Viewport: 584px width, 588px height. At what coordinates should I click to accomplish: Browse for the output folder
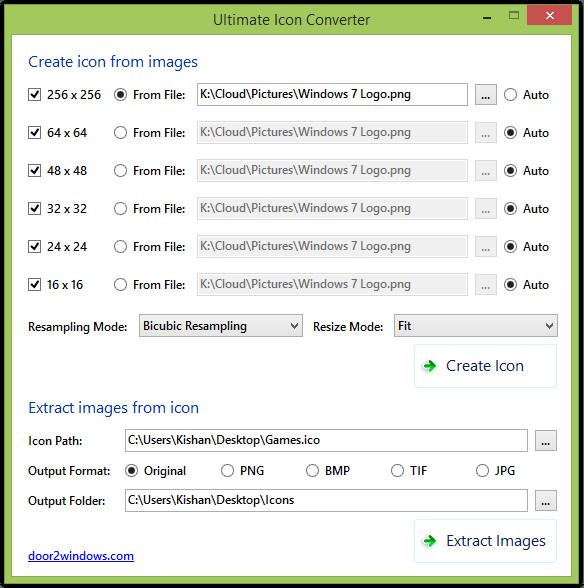(x=546, y=500)
